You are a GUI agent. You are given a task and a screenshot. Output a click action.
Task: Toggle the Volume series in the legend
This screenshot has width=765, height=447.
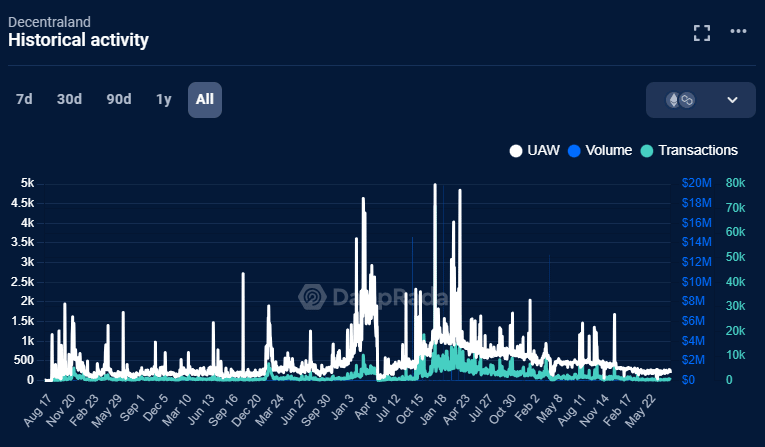tap(600, 150)
